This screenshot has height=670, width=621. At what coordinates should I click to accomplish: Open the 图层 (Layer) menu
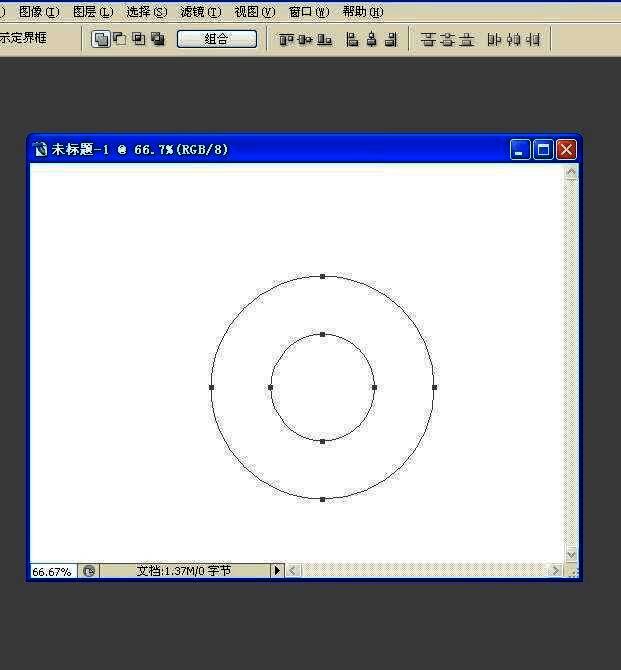coord(92,12)
